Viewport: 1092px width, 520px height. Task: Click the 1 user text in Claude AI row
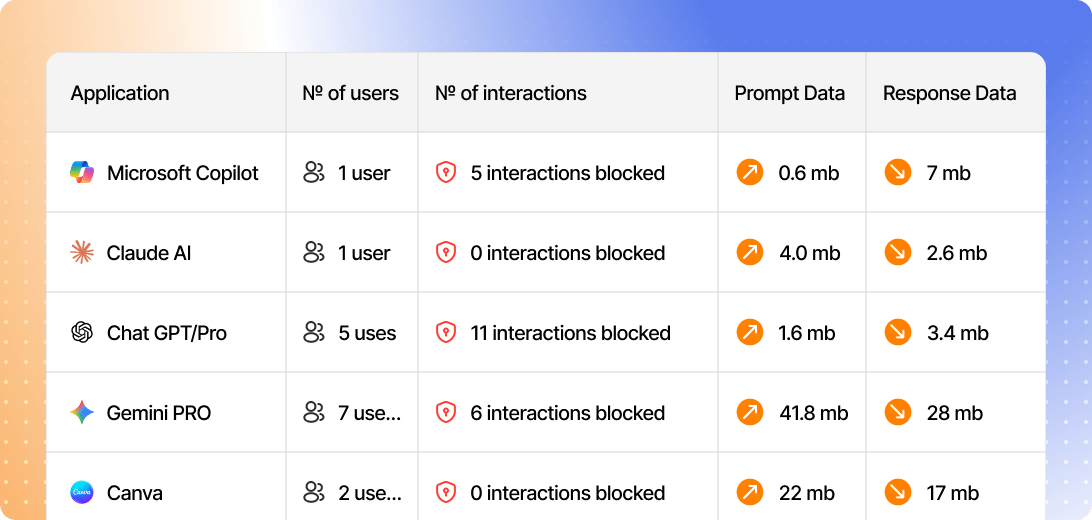364,253
